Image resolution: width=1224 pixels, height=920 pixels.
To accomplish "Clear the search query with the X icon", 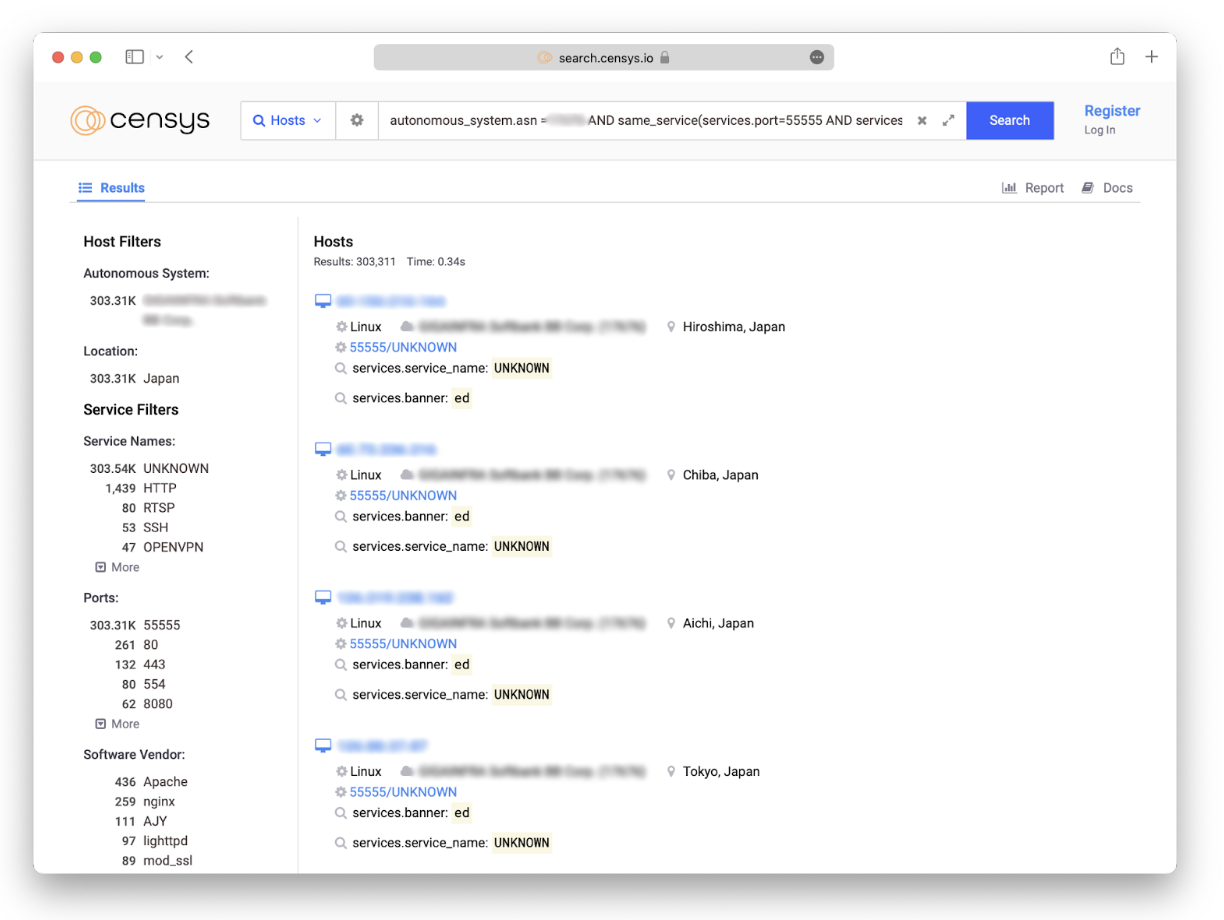I will (x=922, y=121).
